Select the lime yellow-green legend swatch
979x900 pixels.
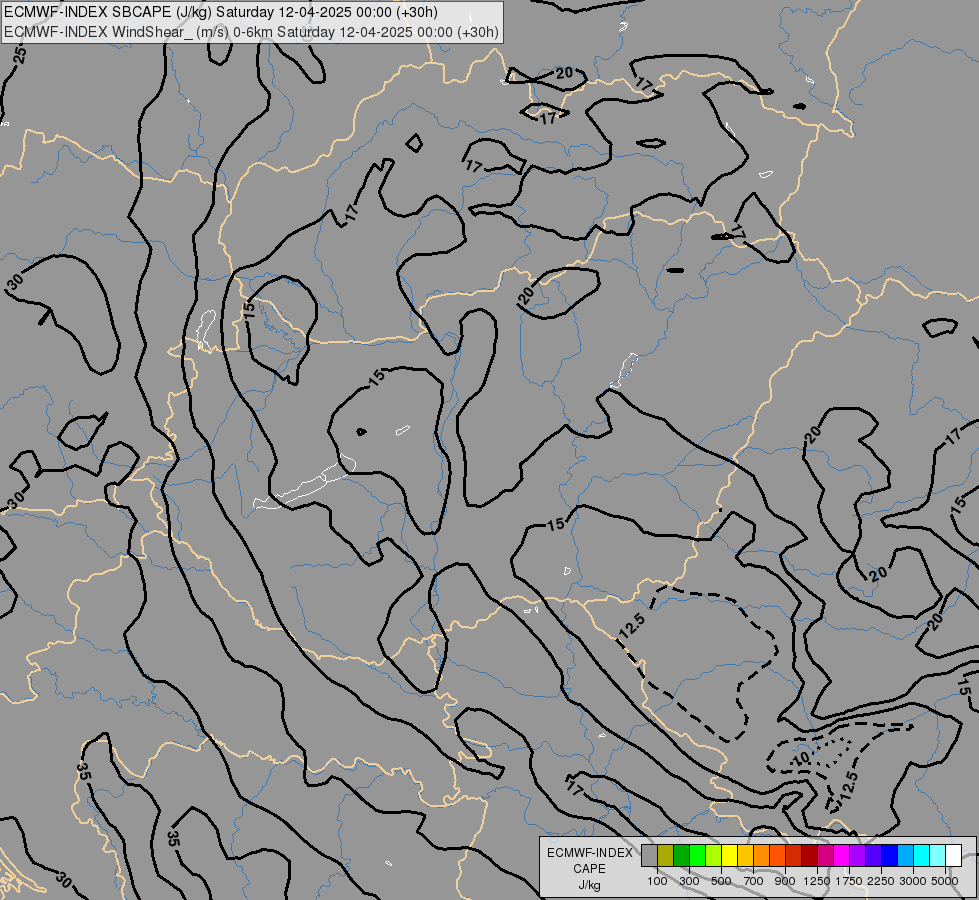coord(714,855)
